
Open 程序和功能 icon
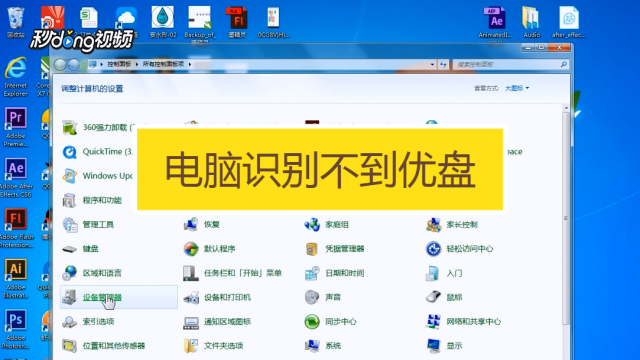[x=69, y=200]
